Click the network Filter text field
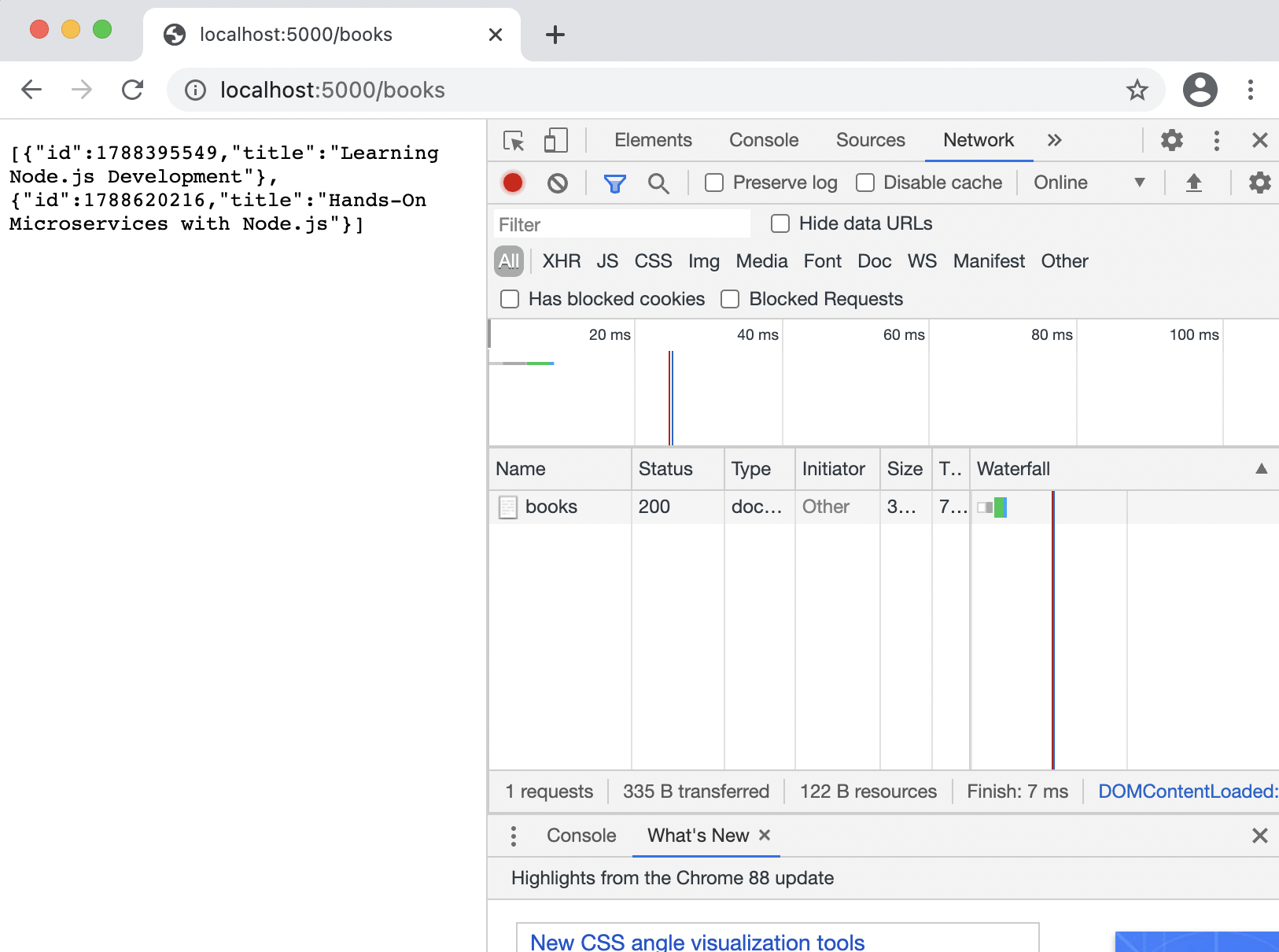 (621, 224)
